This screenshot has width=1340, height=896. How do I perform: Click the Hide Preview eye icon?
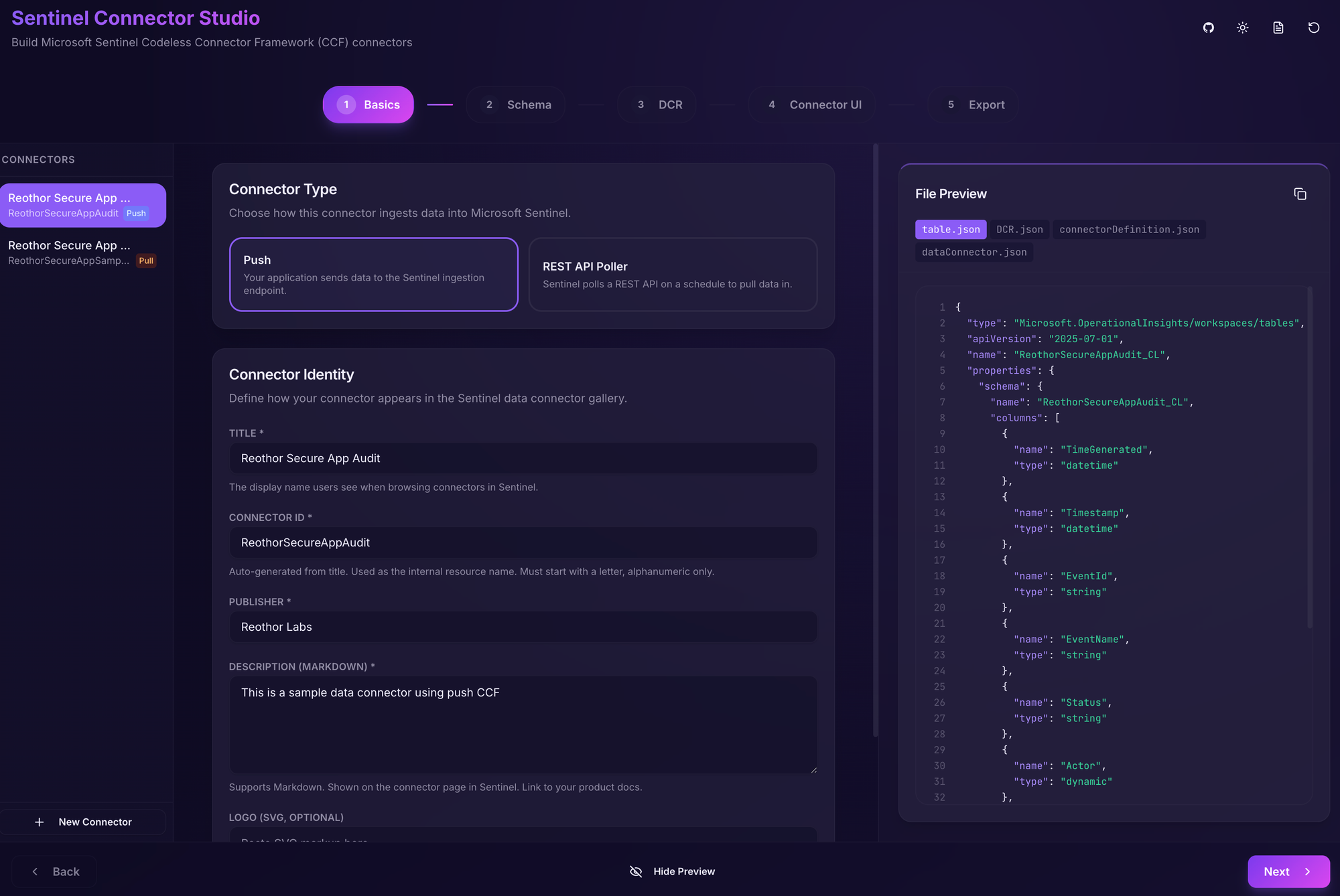(636, 871)
